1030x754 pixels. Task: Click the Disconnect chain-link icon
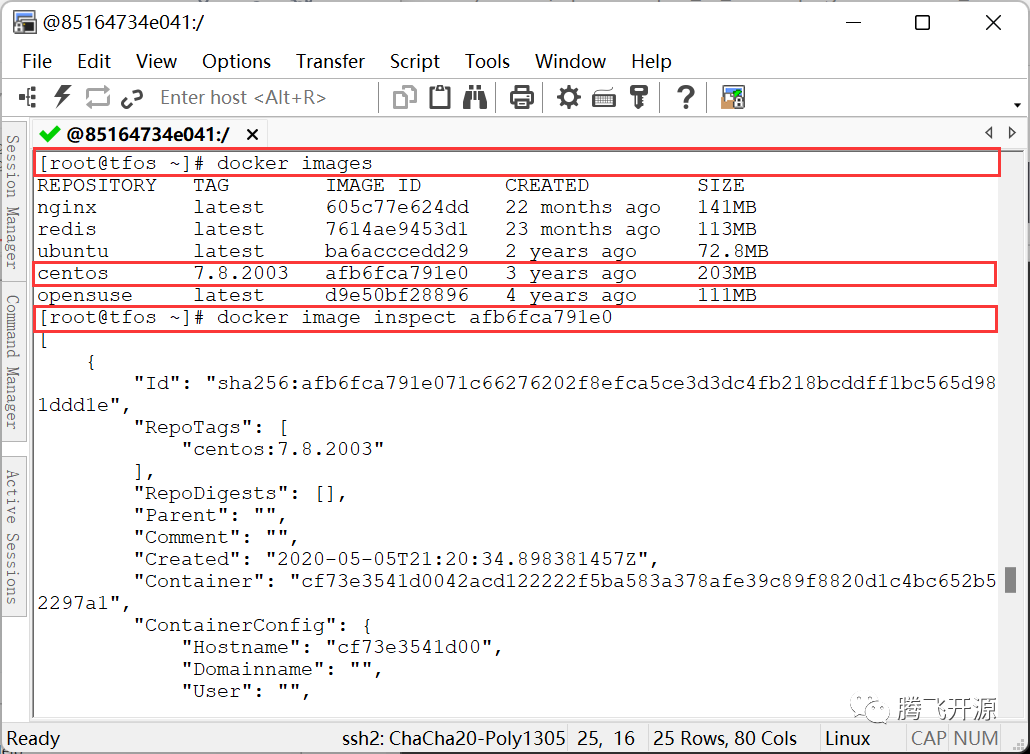132,99
